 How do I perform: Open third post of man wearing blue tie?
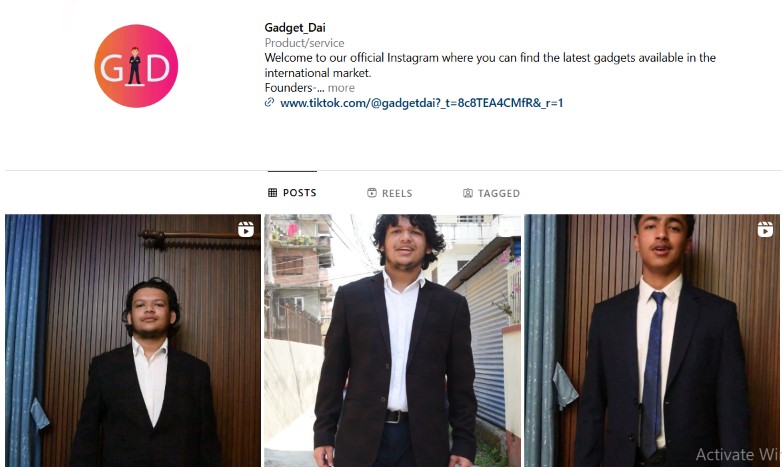pyautogui.click(x=653, y=341)
